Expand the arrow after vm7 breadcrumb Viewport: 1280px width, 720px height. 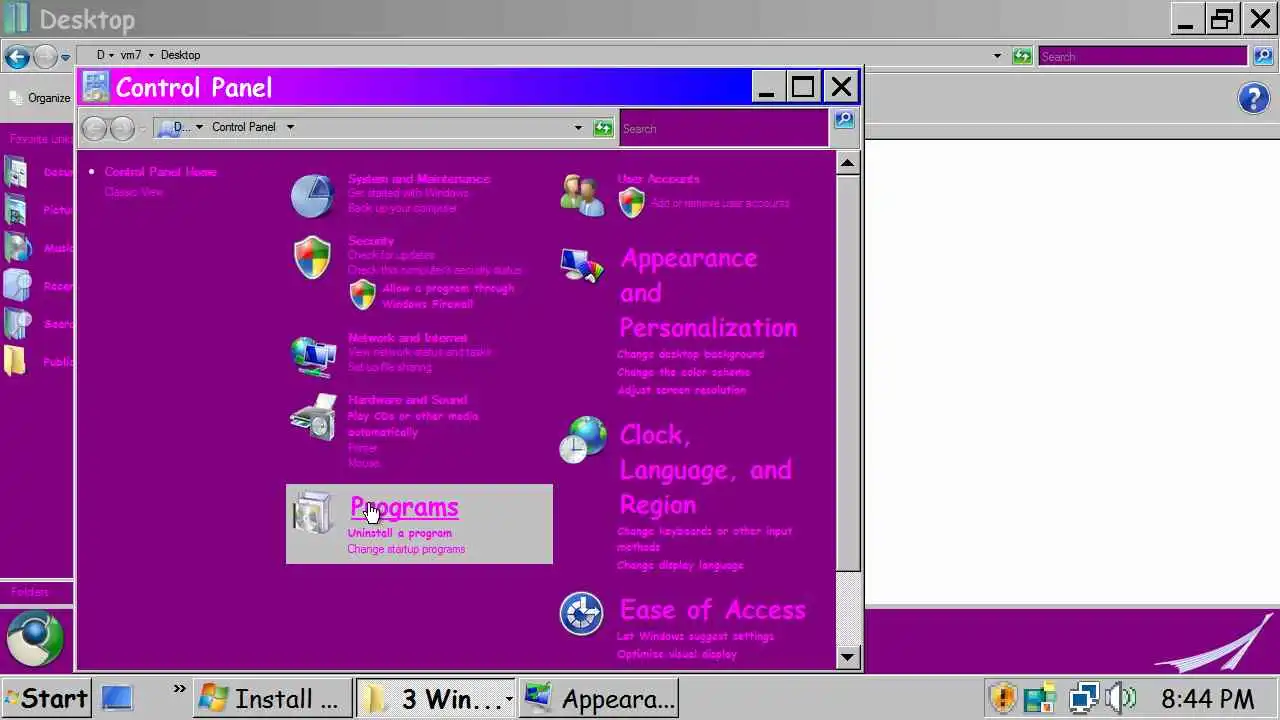(151, 55)
